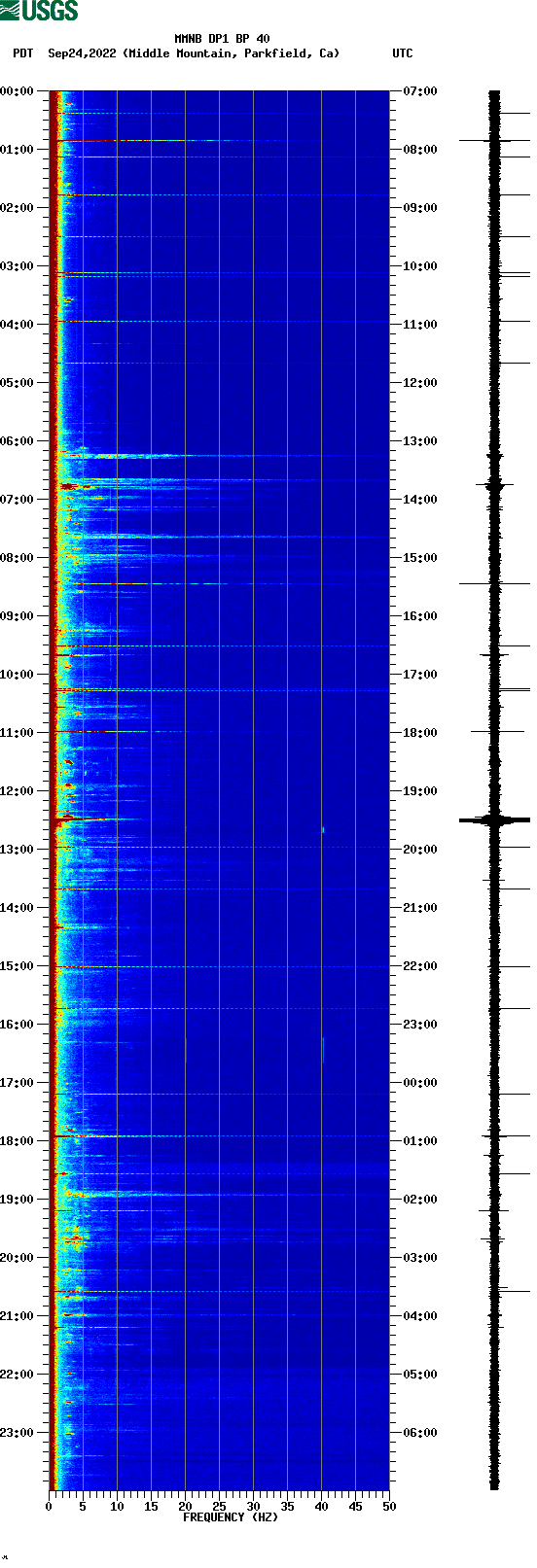
Task: Click the FREQUENCY (HZ) axis label
Action: pyautogui.click(x=231, y=1517)
